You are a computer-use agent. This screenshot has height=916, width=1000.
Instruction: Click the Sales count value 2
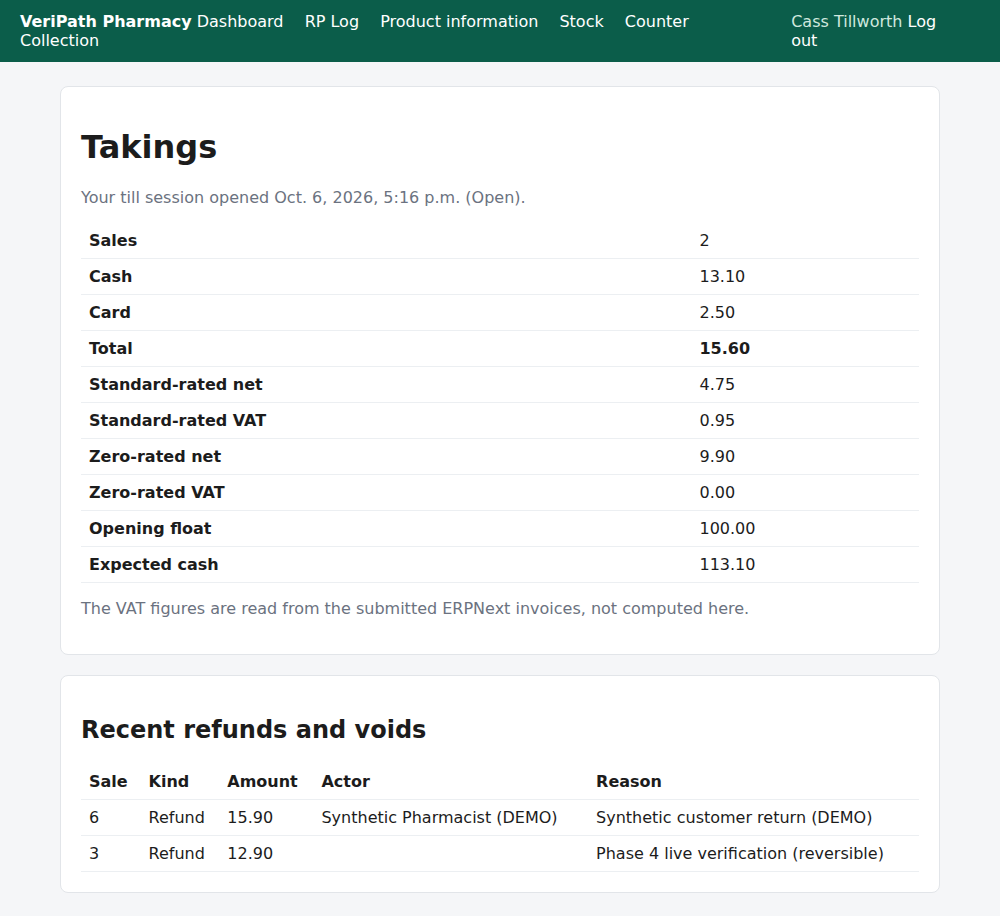click(704, 240)
